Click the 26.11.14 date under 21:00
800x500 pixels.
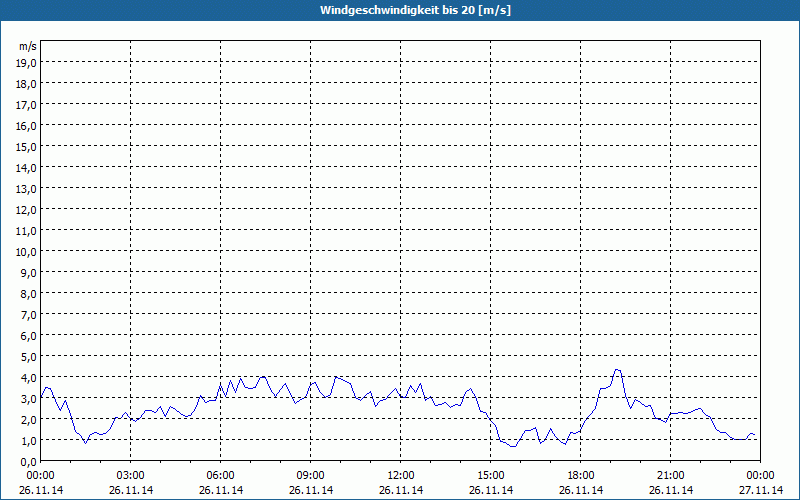click(x=670, y=490)
